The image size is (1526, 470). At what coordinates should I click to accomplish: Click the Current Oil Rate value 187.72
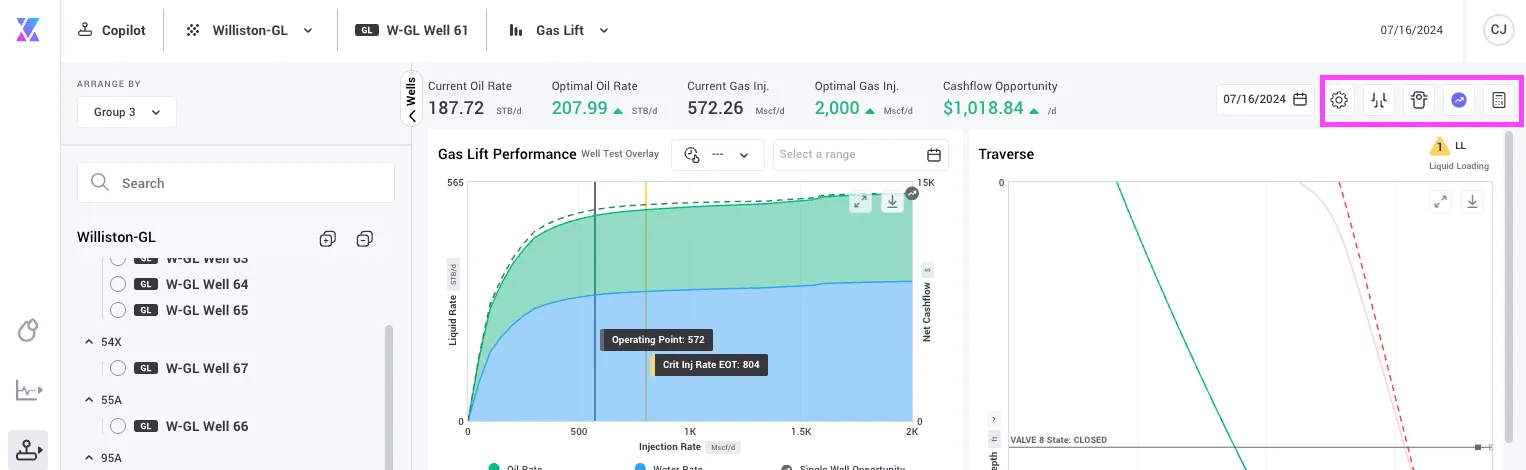point(456,108)
